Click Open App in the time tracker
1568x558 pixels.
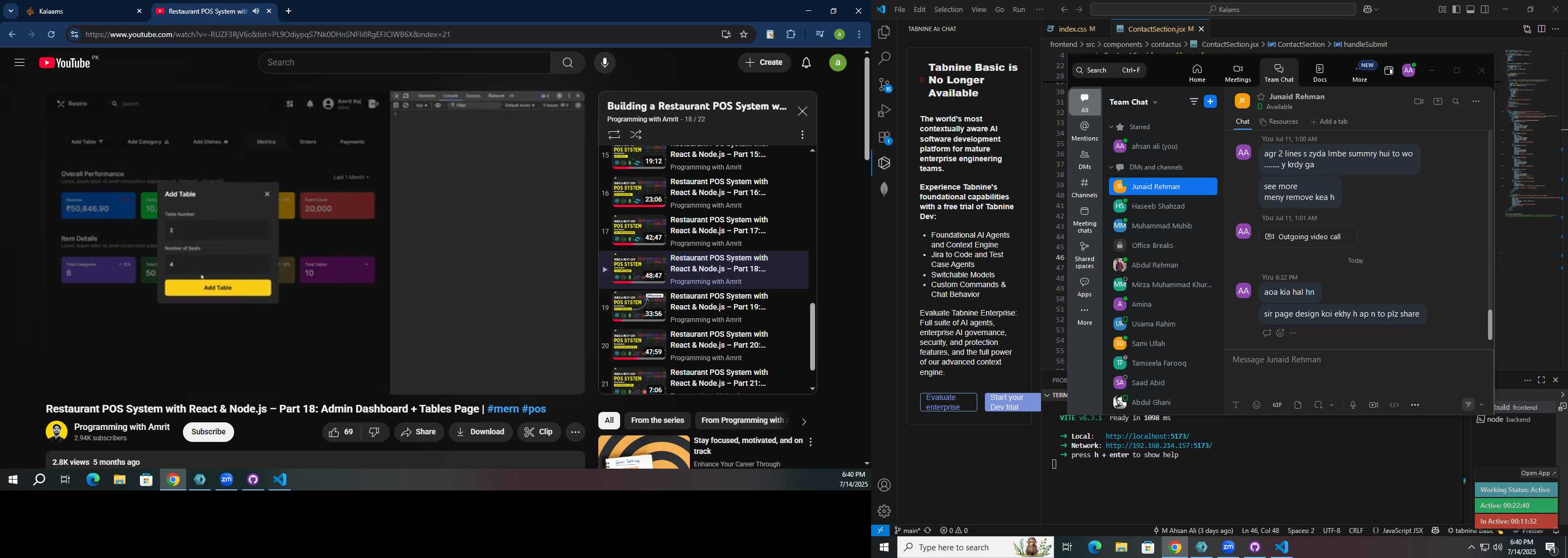pos(1538,474)
